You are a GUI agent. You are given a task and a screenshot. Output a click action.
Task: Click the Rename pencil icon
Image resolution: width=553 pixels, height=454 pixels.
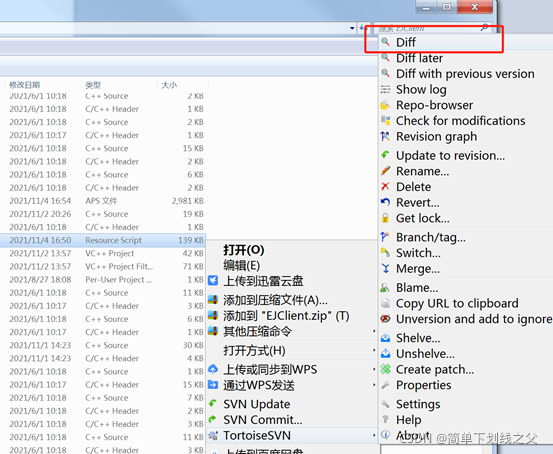385,171
